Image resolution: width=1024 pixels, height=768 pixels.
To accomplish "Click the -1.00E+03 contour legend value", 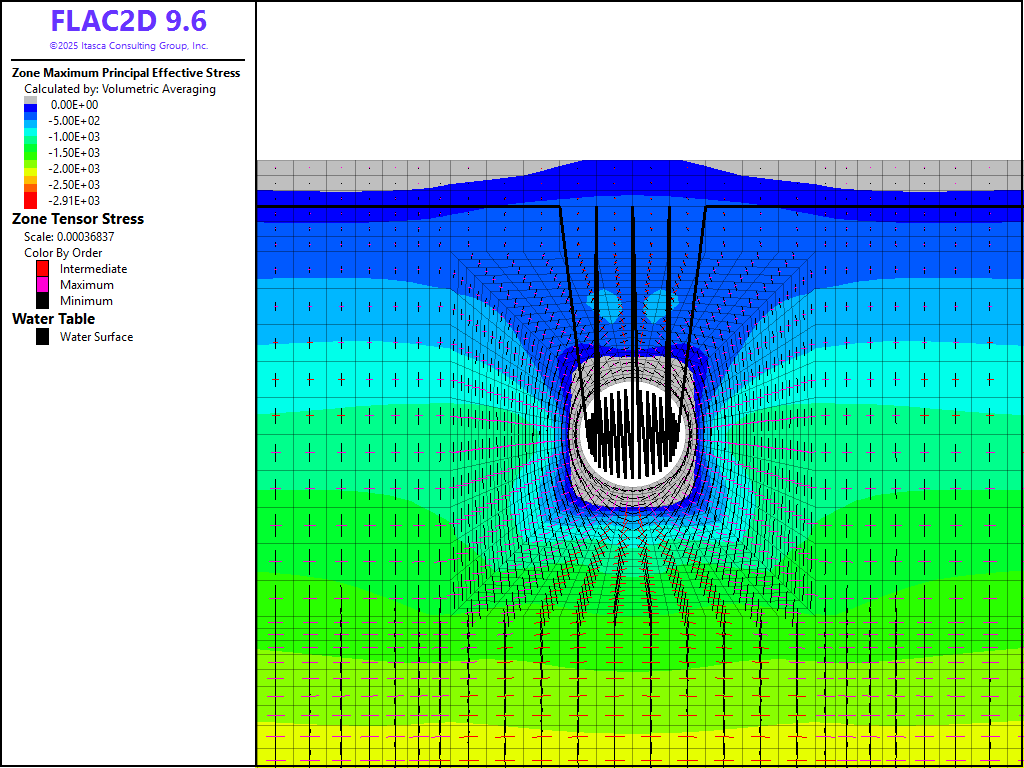I will [75, 137].
